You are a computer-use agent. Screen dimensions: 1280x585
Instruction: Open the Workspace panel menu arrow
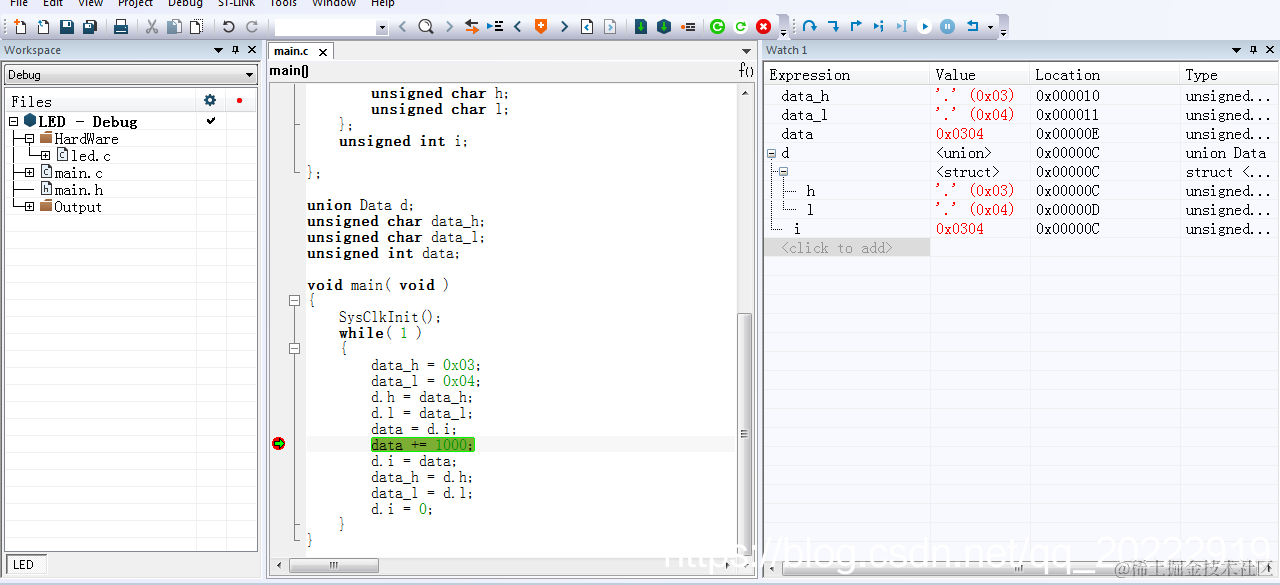219,50
